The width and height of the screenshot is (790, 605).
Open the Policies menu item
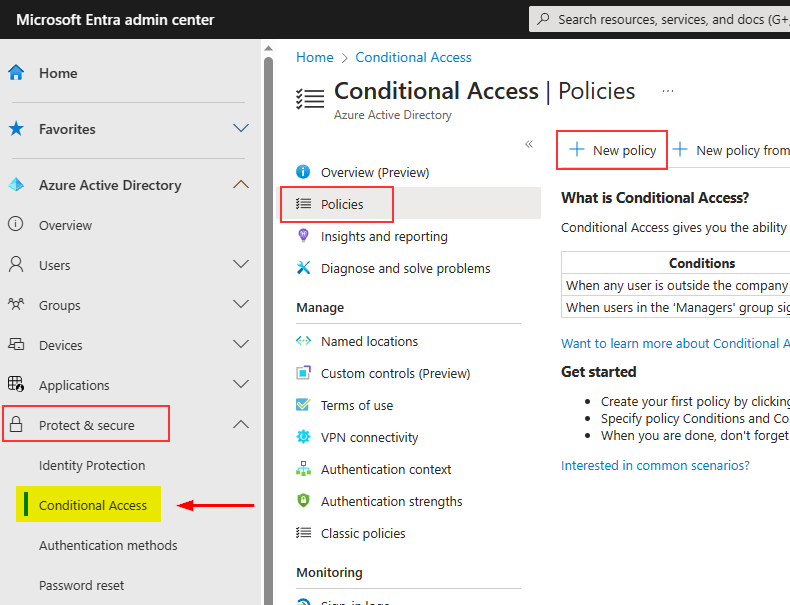click(342, 204)
